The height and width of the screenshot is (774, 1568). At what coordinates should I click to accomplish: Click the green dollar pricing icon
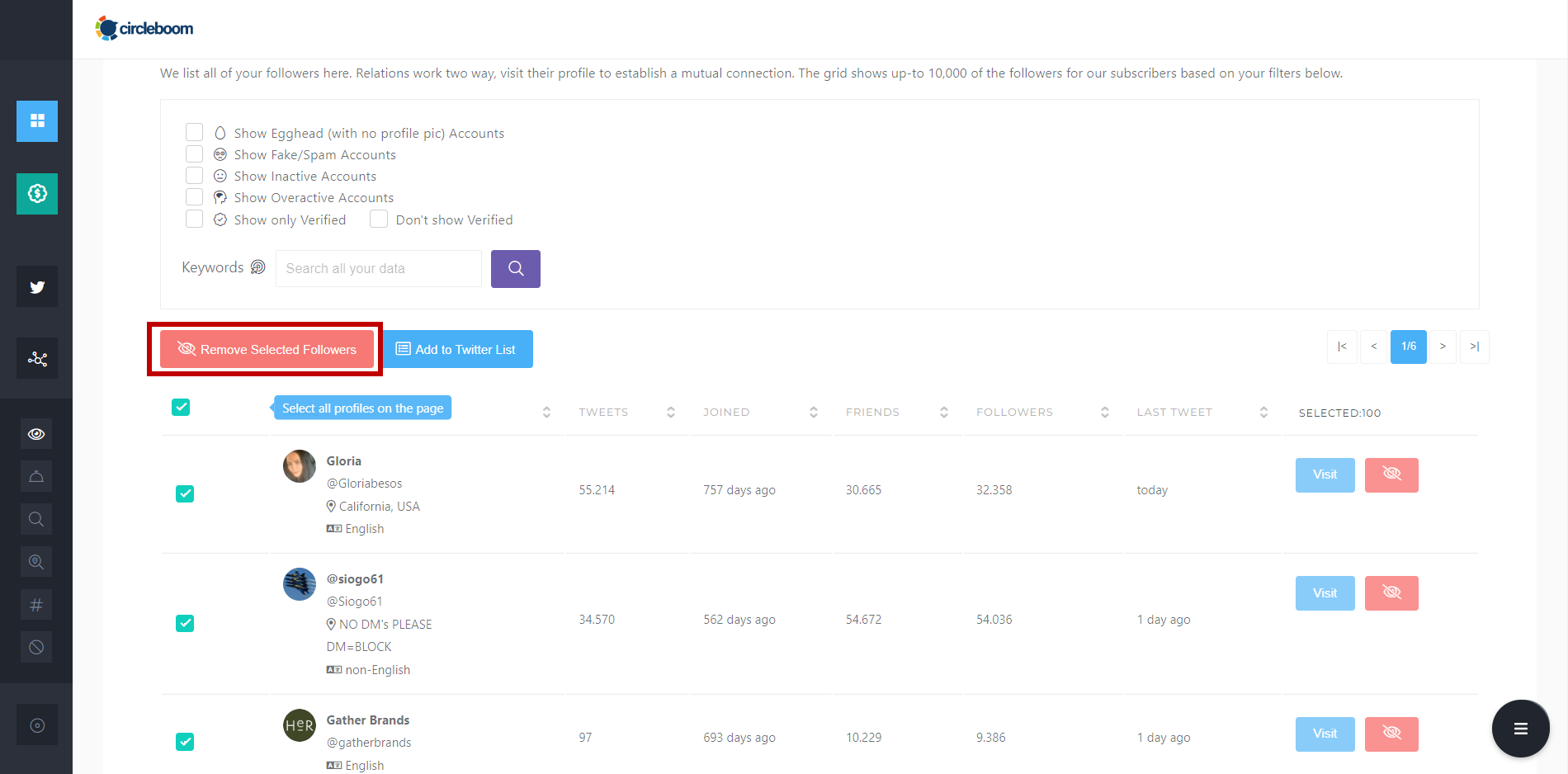(37, 194)
